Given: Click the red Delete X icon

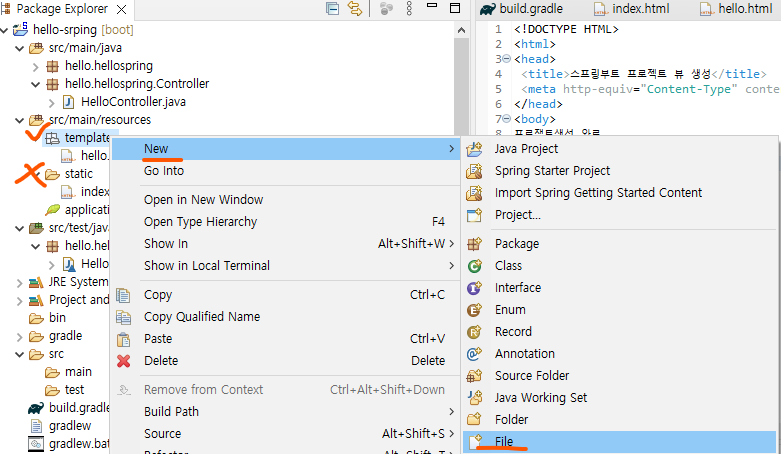Looking at the screenshot, I should pos(124,361).
